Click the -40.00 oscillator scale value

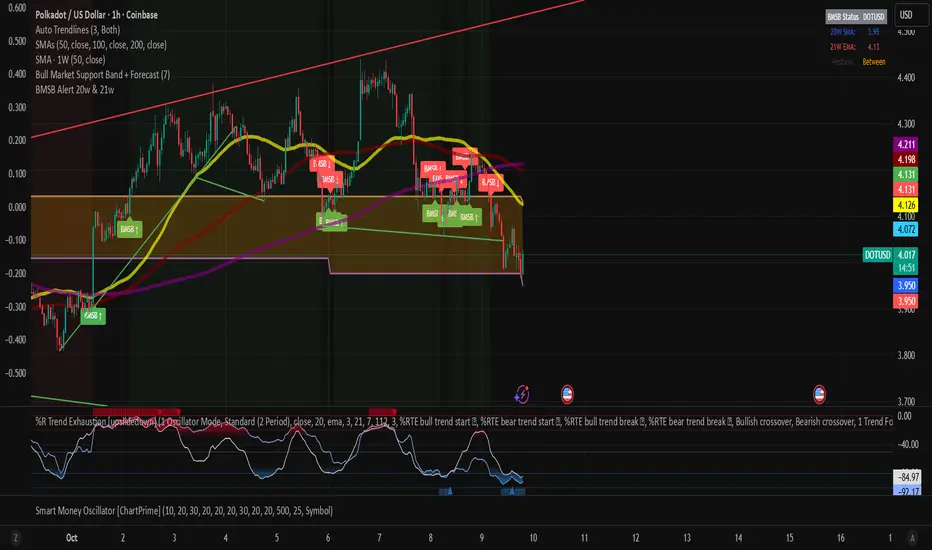tap(908, 444)
